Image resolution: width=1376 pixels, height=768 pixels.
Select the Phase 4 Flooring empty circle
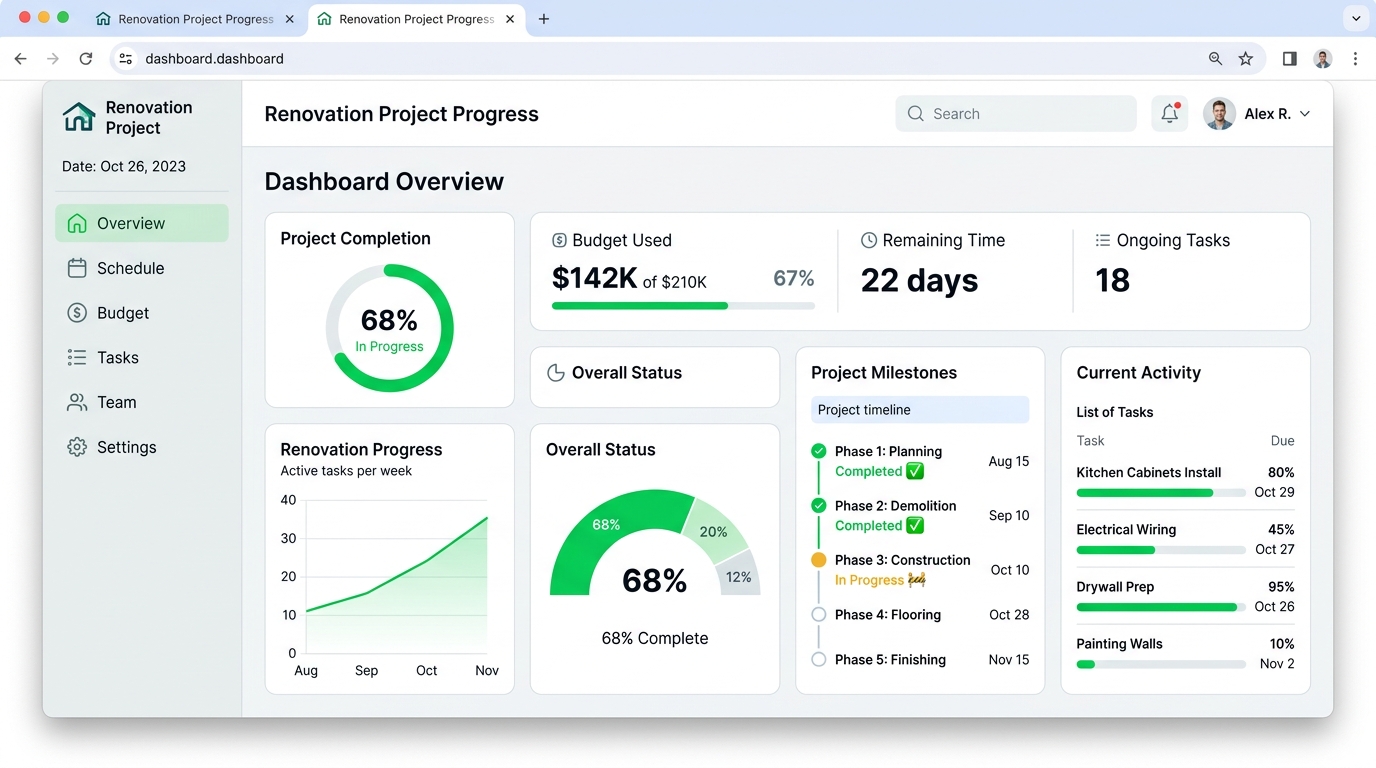[819, 615]
